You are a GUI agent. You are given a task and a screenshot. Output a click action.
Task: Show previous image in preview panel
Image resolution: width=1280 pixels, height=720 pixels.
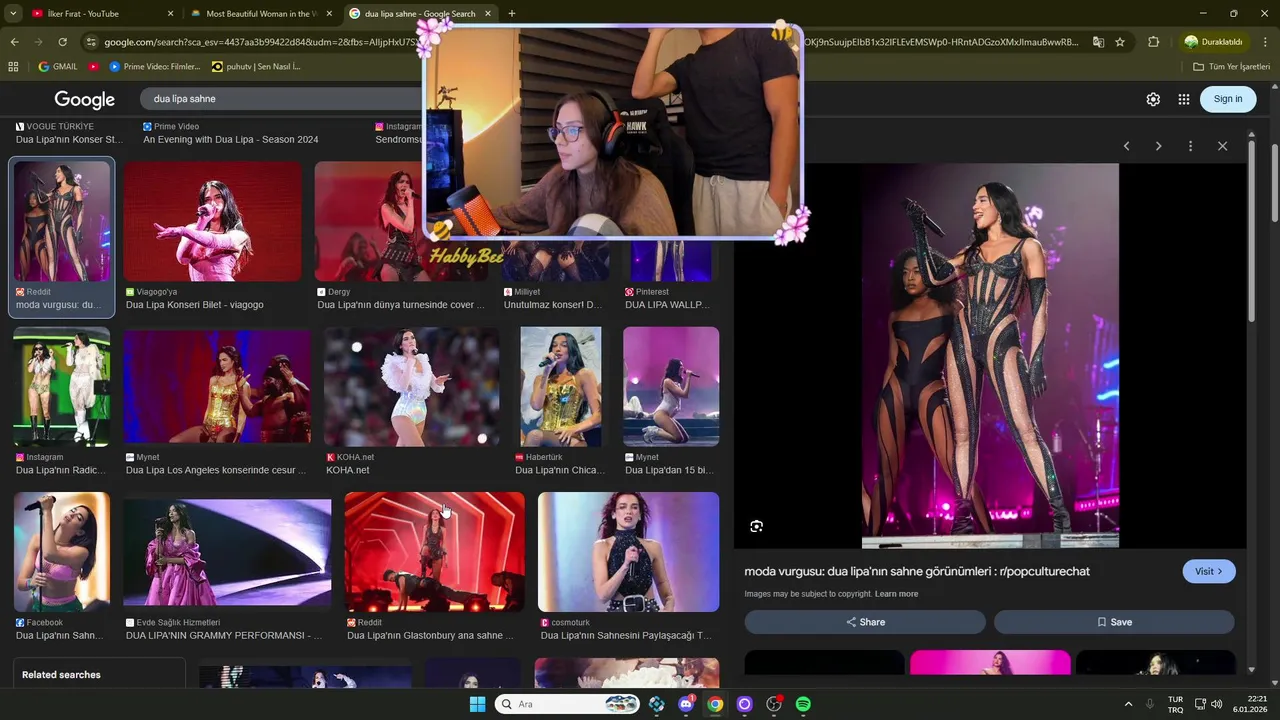(1126, 146)
